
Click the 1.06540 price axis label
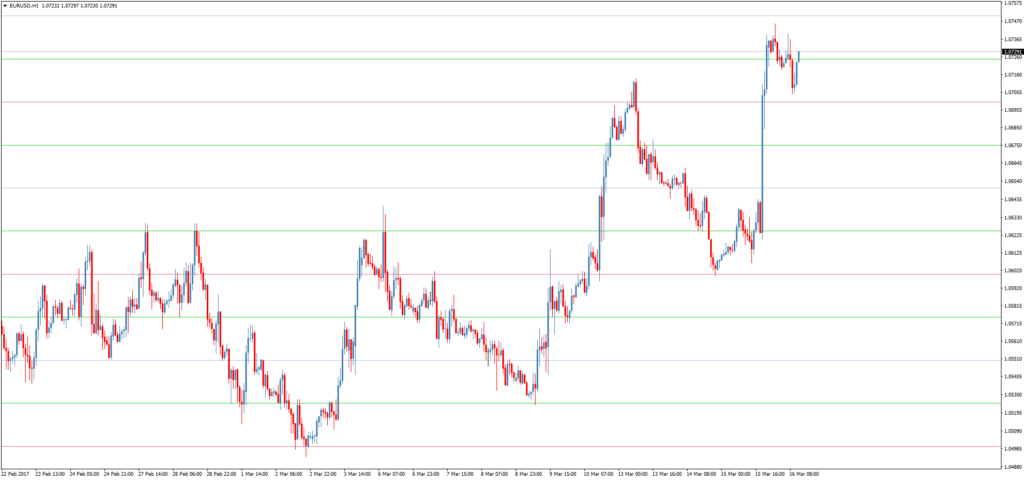(x=1013, y=182)
